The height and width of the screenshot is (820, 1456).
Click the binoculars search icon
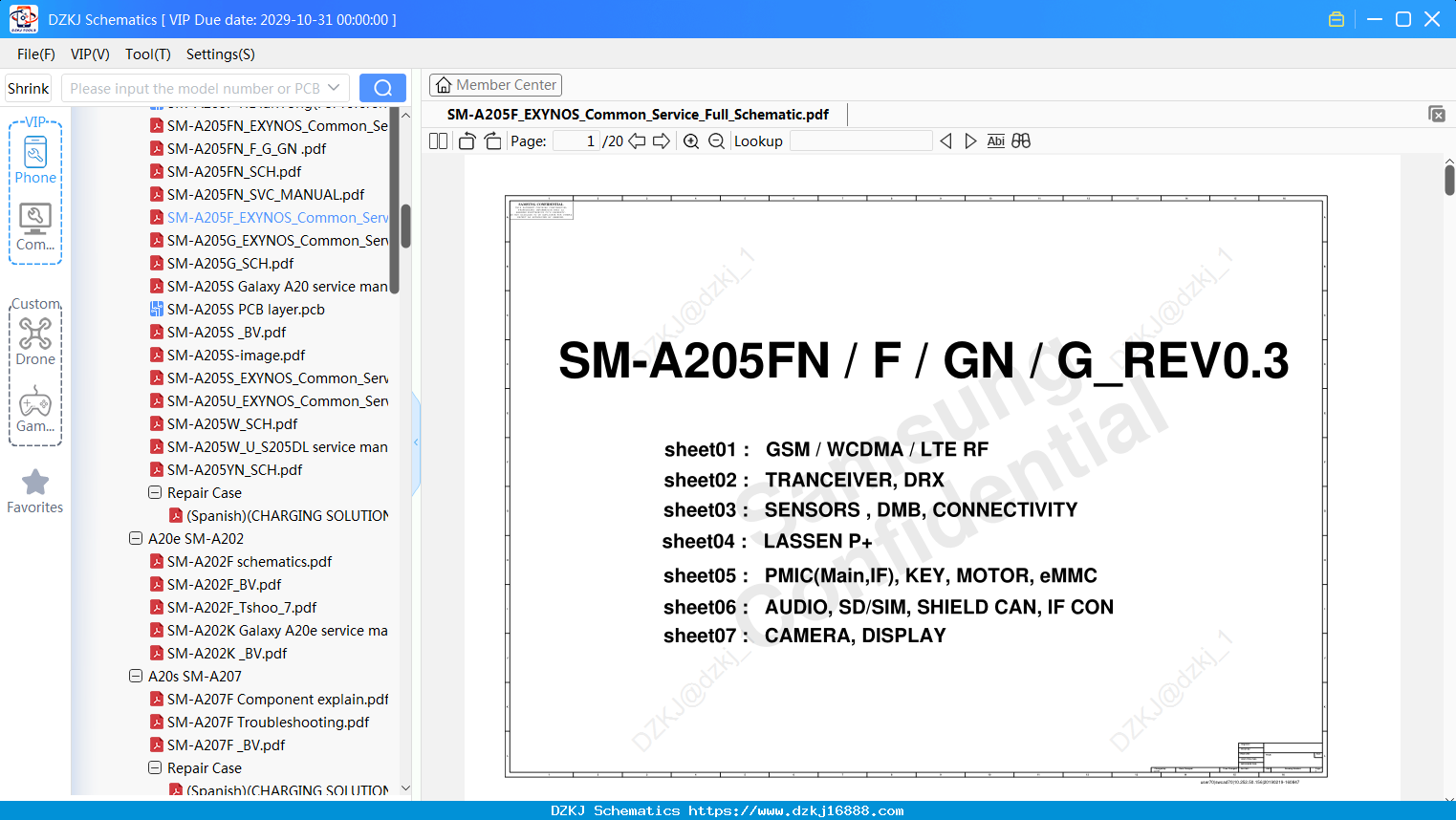pyautogui.click(x=1021, y=141)
